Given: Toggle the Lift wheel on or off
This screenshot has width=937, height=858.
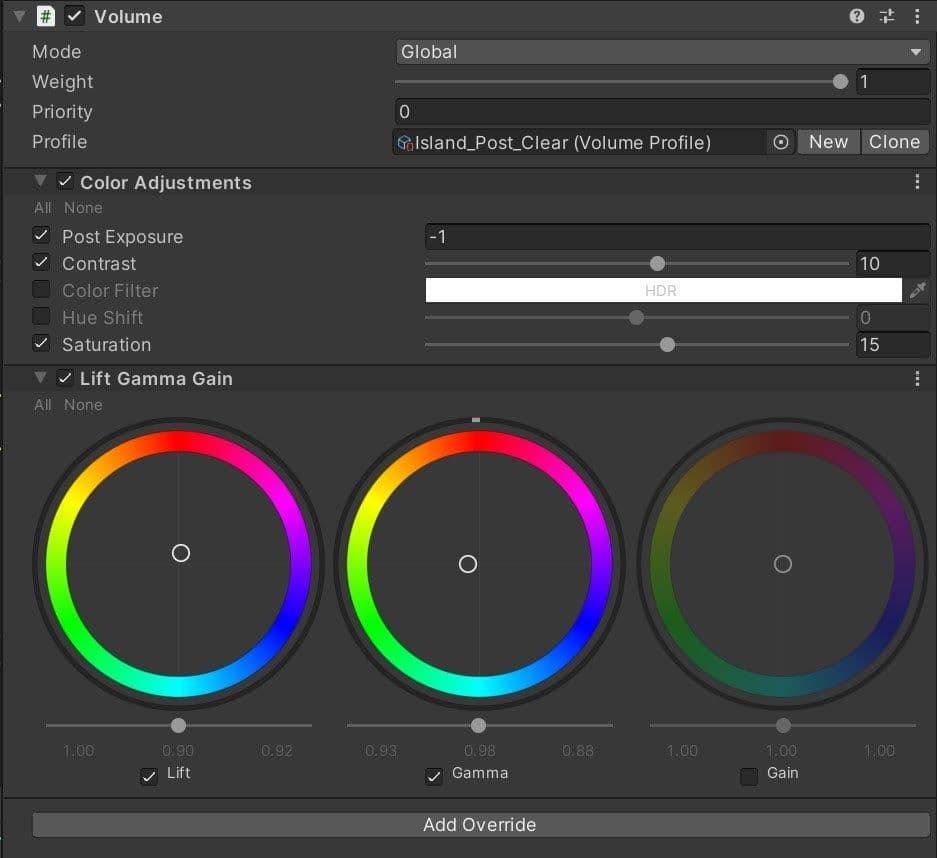Looking at the screenshot, I should 149,773.
